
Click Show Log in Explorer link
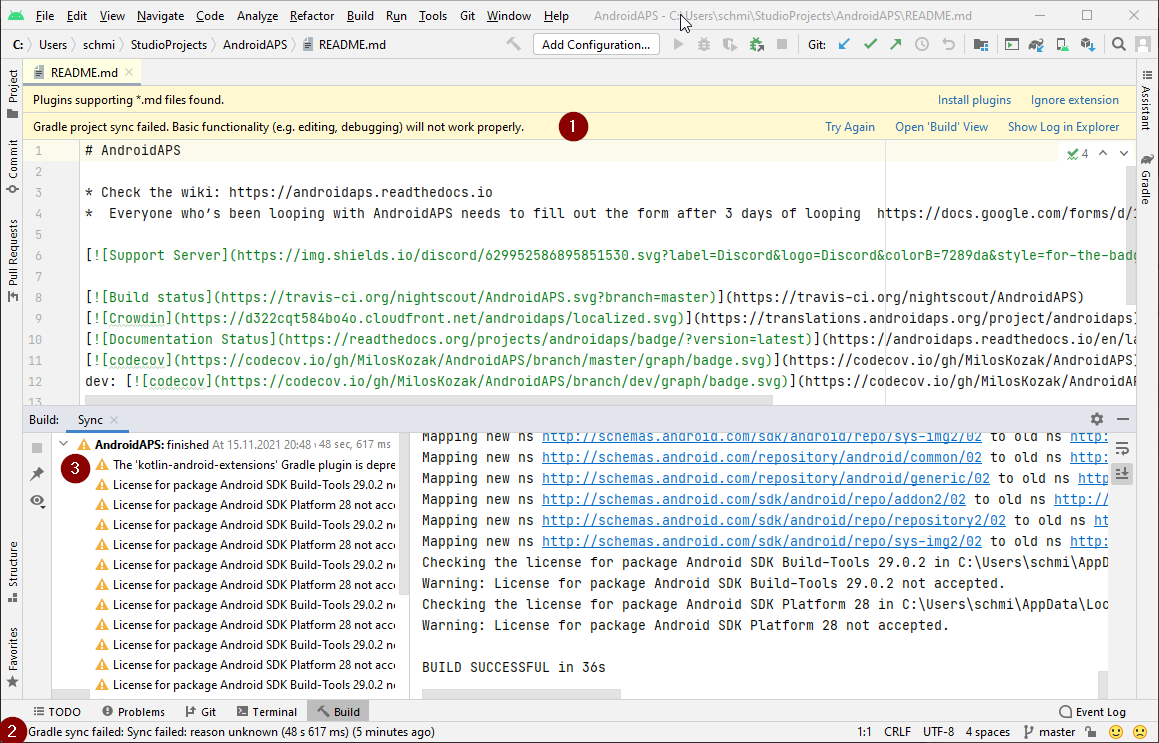click(x=1063, y=127)
